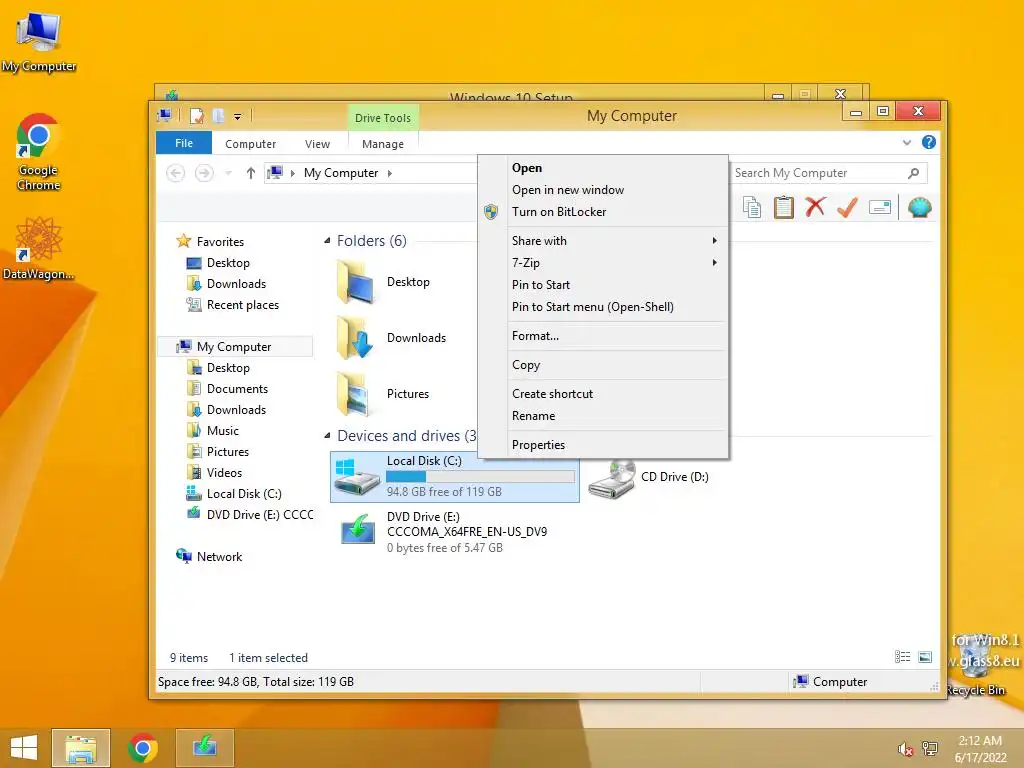The height and width of the screenshot is (768, 1024).
Task: Click the orange checkmark Properties toolbar icon
Action: (x=847, y=208)
